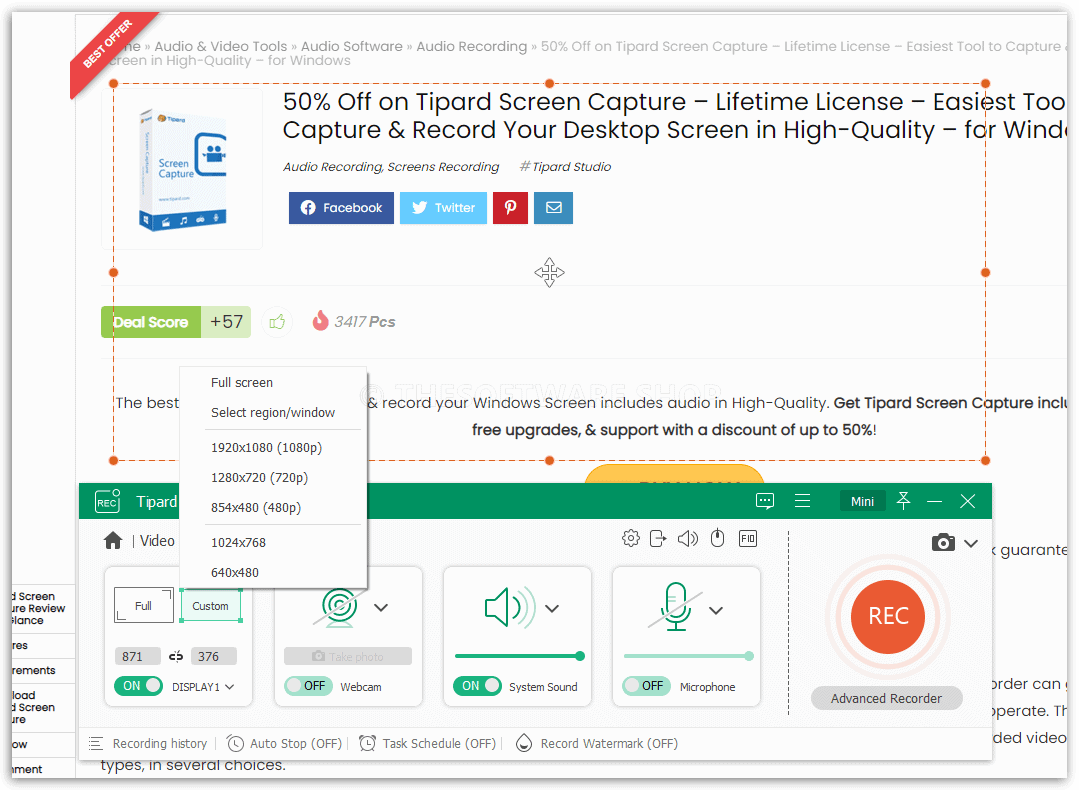This screenshot has height=790, width=1079.
Task: Share the deal on Facebook
Action: coord(341,208)
